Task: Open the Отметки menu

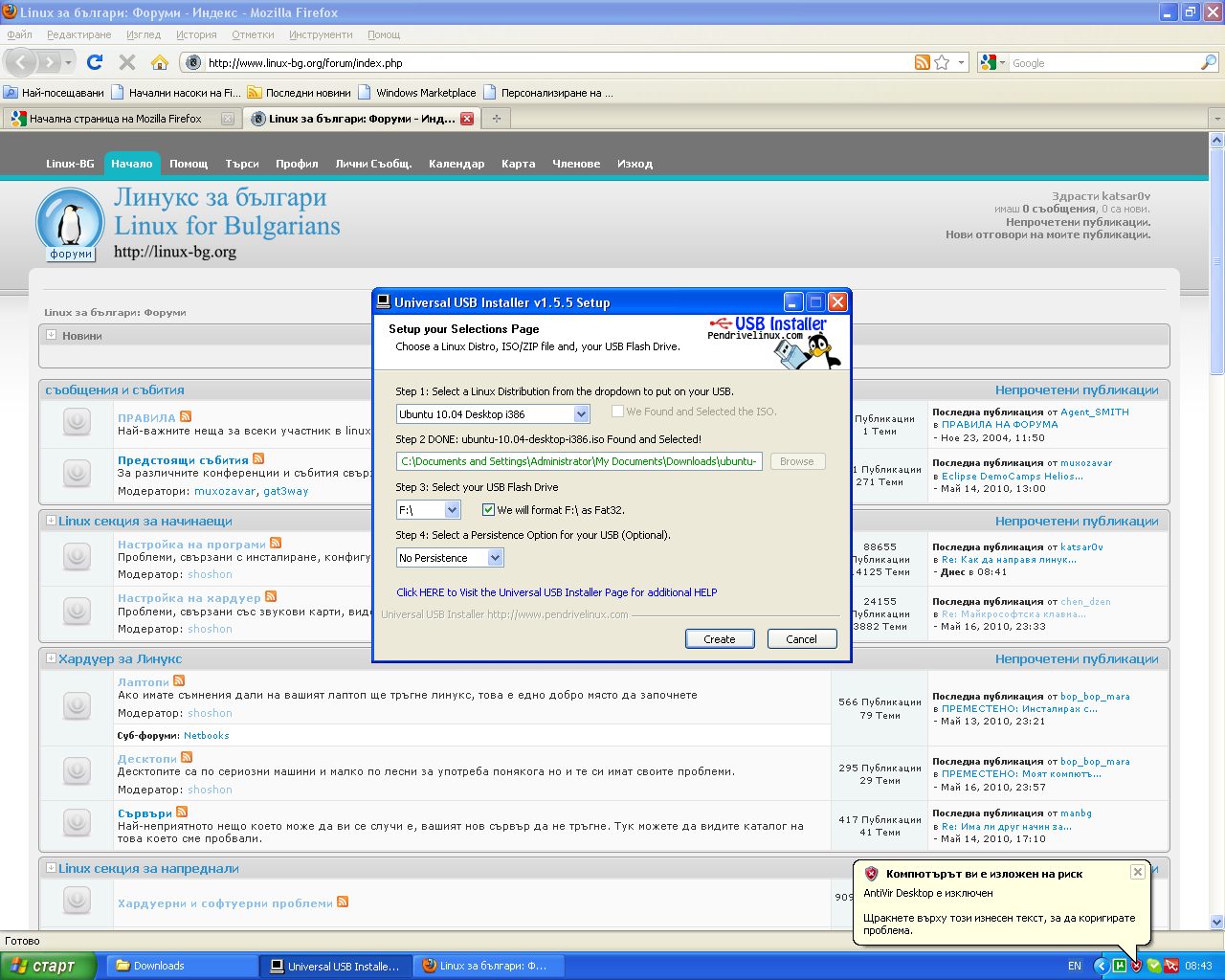Action: click(253, 34)
